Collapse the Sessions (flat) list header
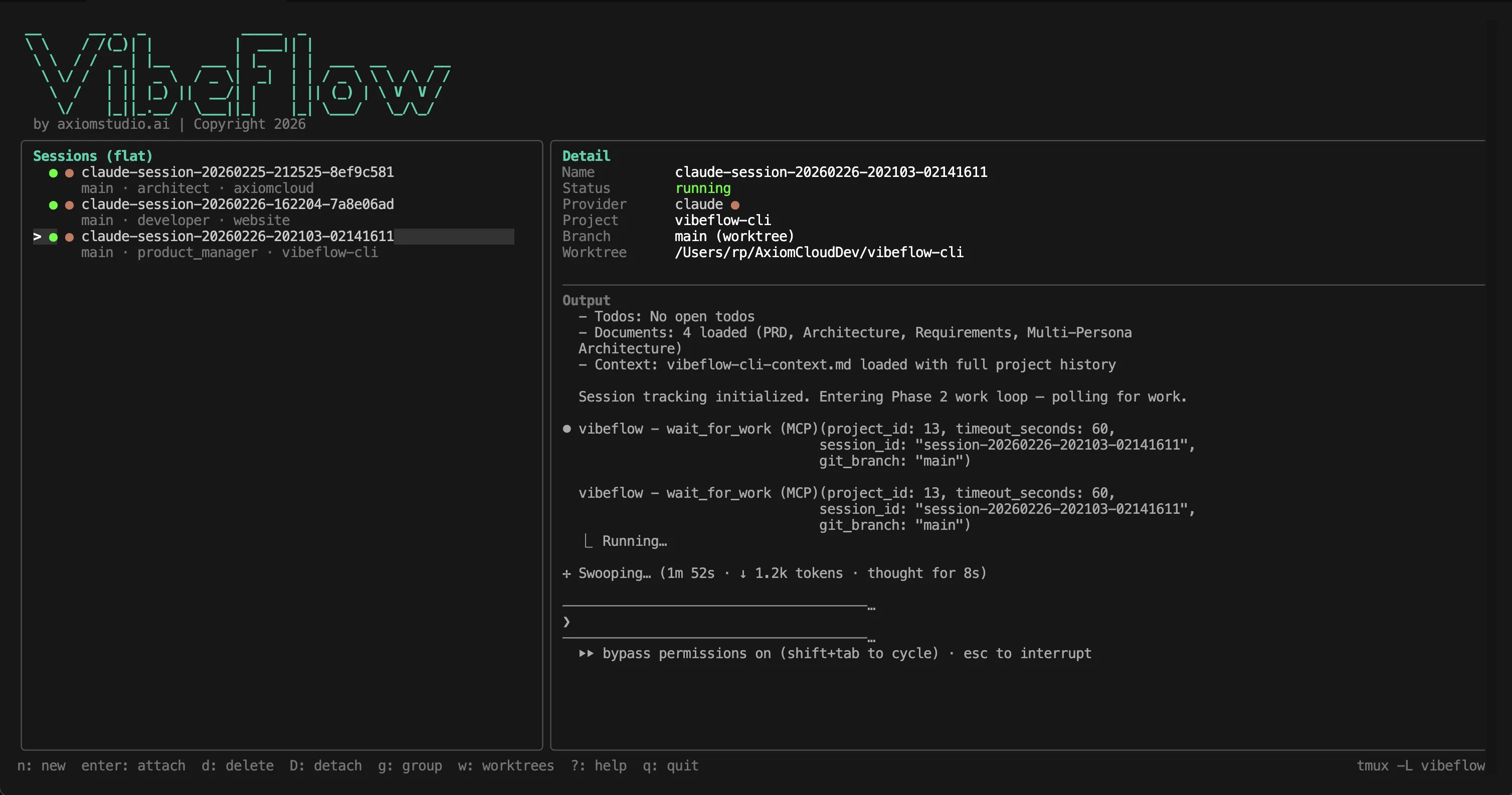 [x=93, y=155]
